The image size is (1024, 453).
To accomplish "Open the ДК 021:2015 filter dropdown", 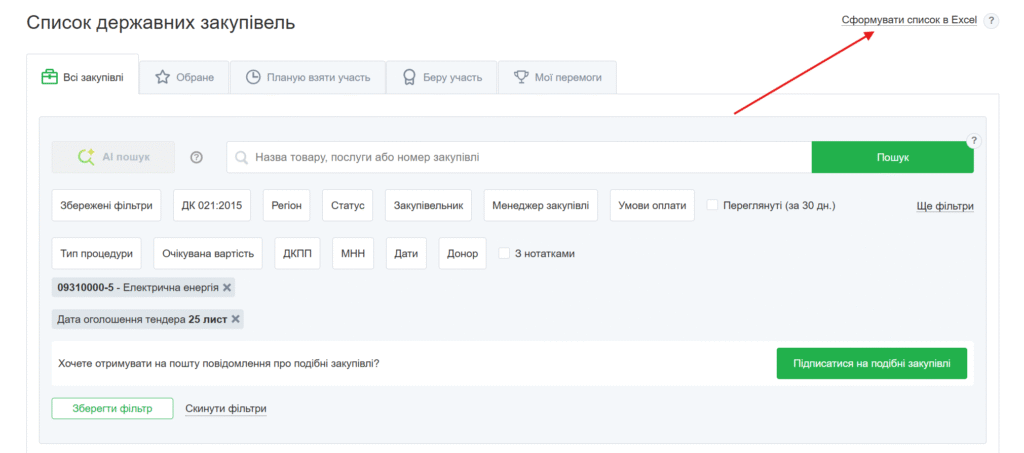I will coord(212,205).
